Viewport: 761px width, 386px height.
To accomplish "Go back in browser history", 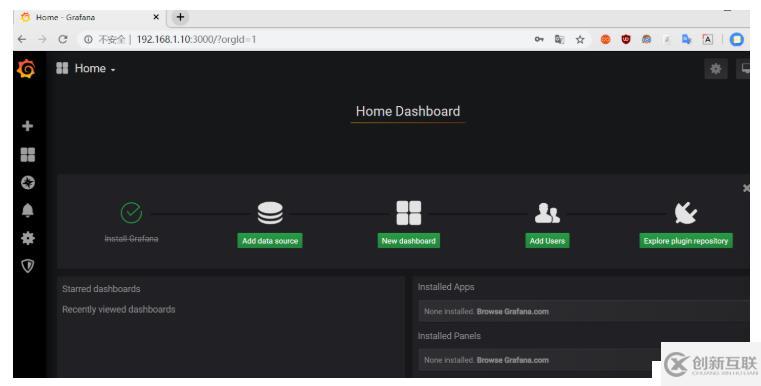I will pyautogui.click(x=22, y=39).
